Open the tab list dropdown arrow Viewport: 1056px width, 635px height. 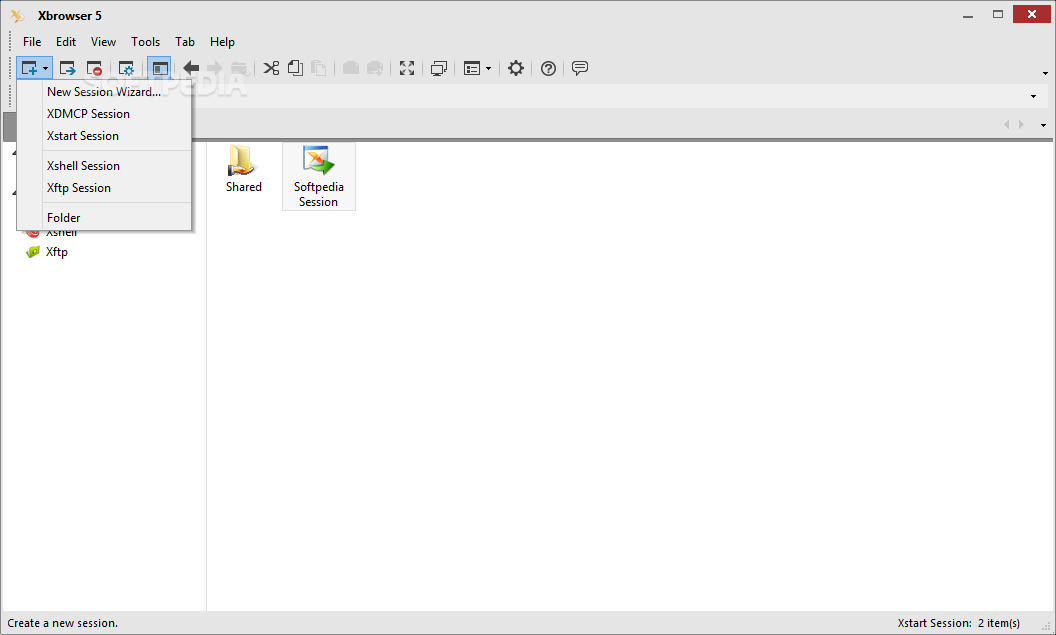point(1043,125)
